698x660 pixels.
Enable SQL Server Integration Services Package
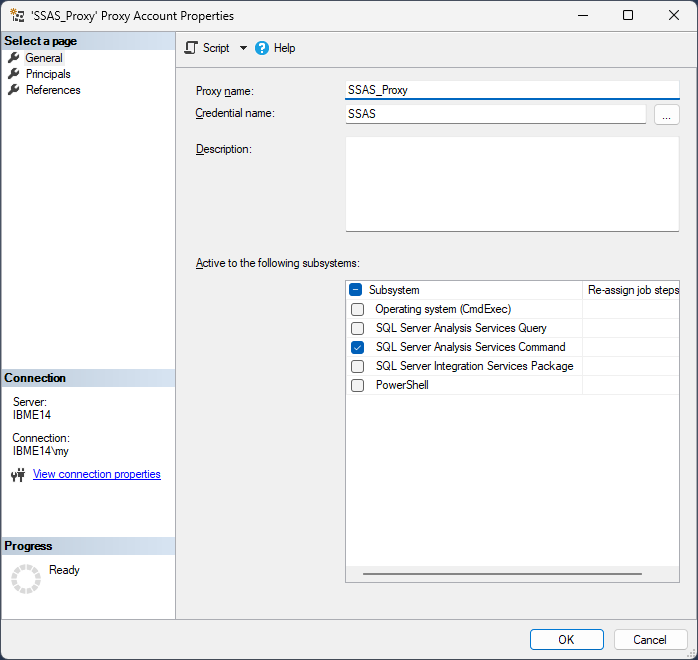357,366
